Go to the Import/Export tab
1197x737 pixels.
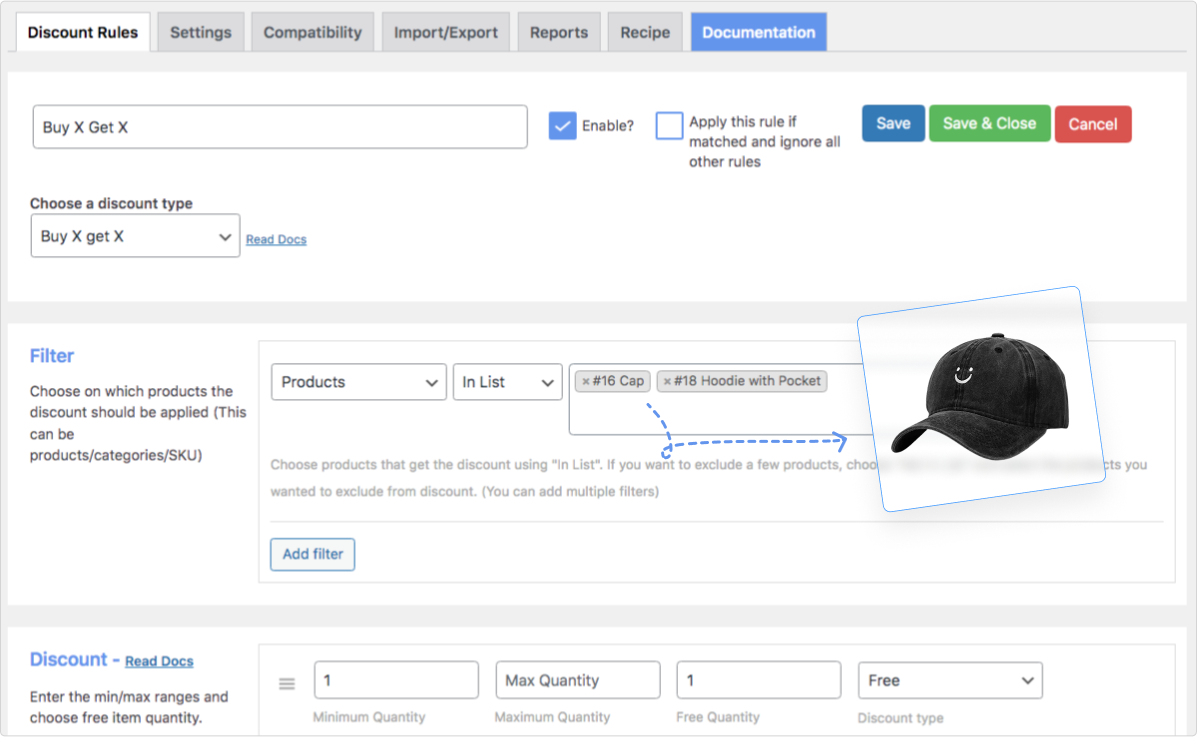(x=446, y=32)
